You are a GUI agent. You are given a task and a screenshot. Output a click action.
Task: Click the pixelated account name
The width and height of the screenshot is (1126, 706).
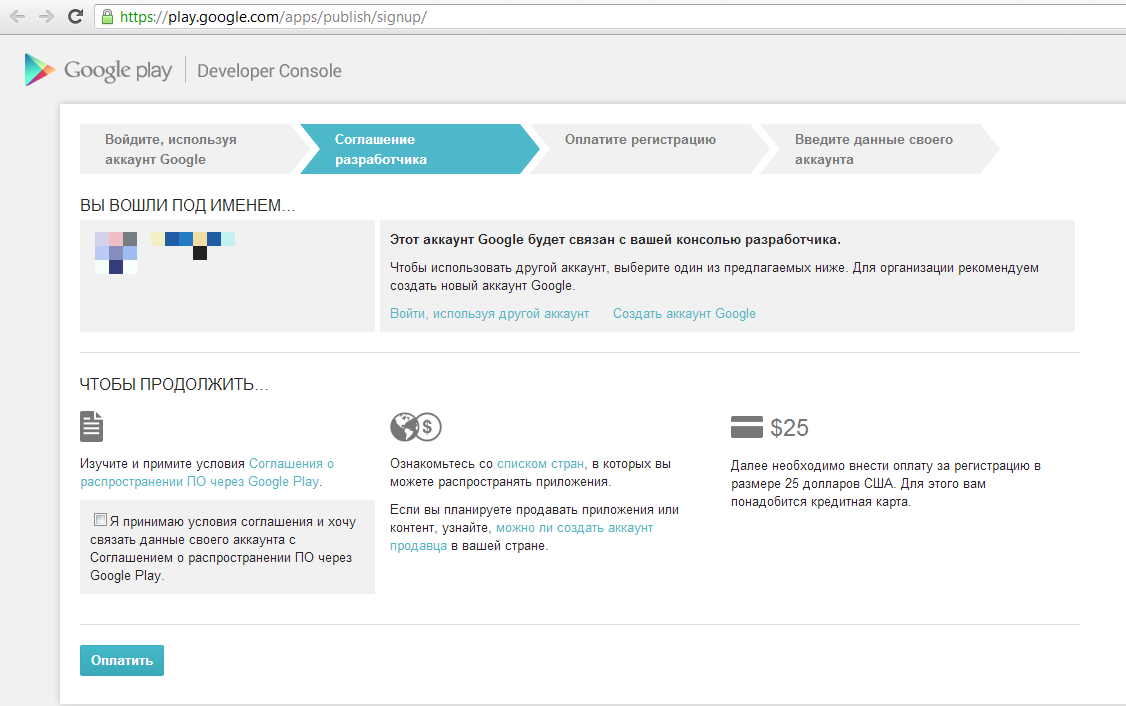[x=193, y=246]
